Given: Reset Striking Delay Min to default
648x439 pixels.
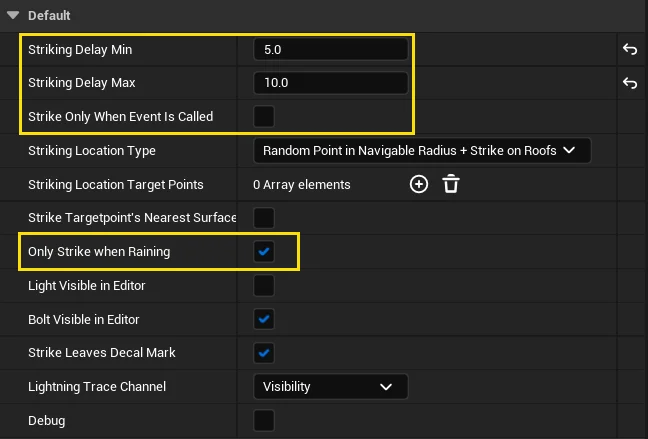Looking at the screenshot, I should point(630,49).
